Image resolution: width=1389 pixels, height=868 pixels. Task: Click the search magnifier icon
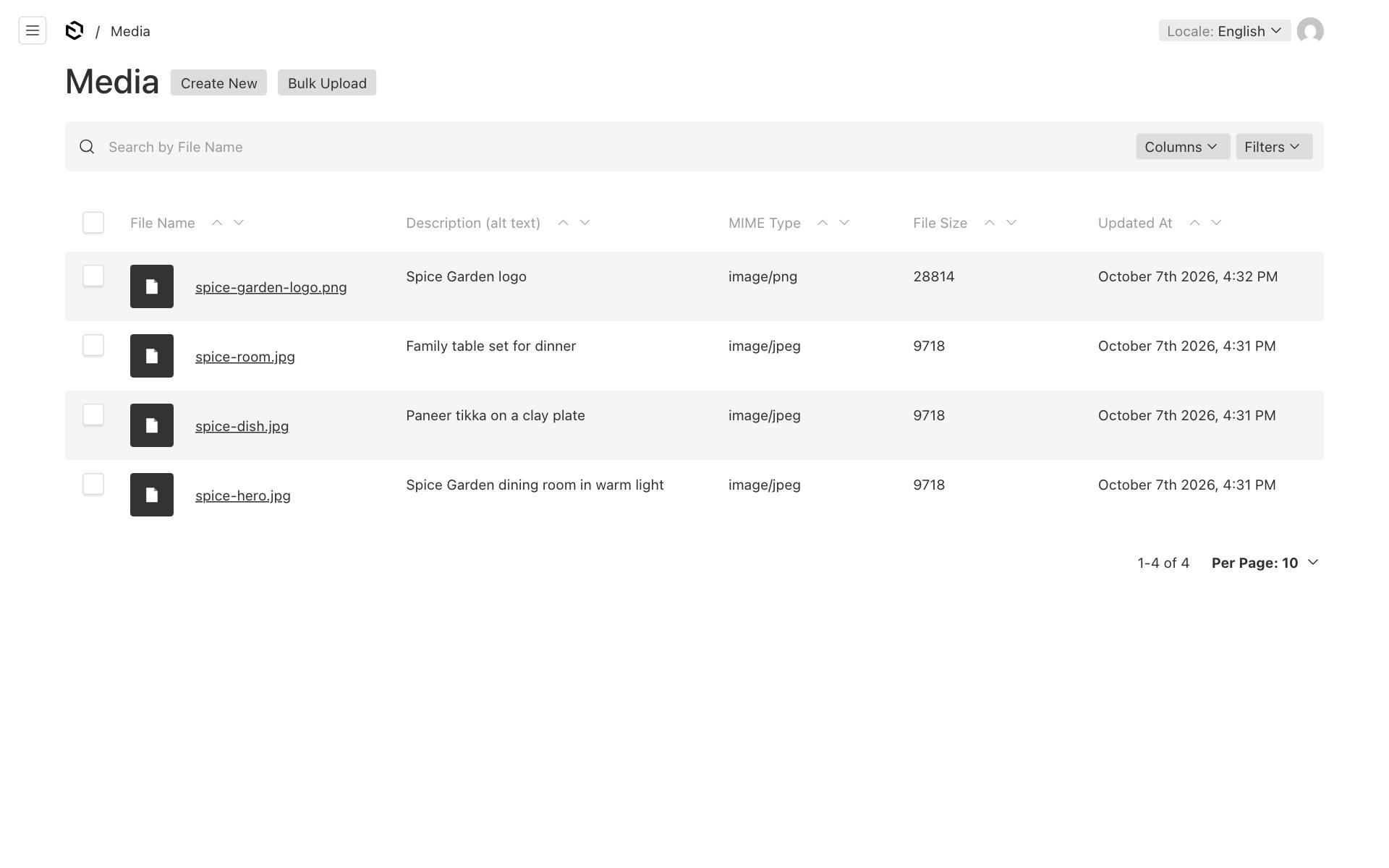(x=87, y=147)
